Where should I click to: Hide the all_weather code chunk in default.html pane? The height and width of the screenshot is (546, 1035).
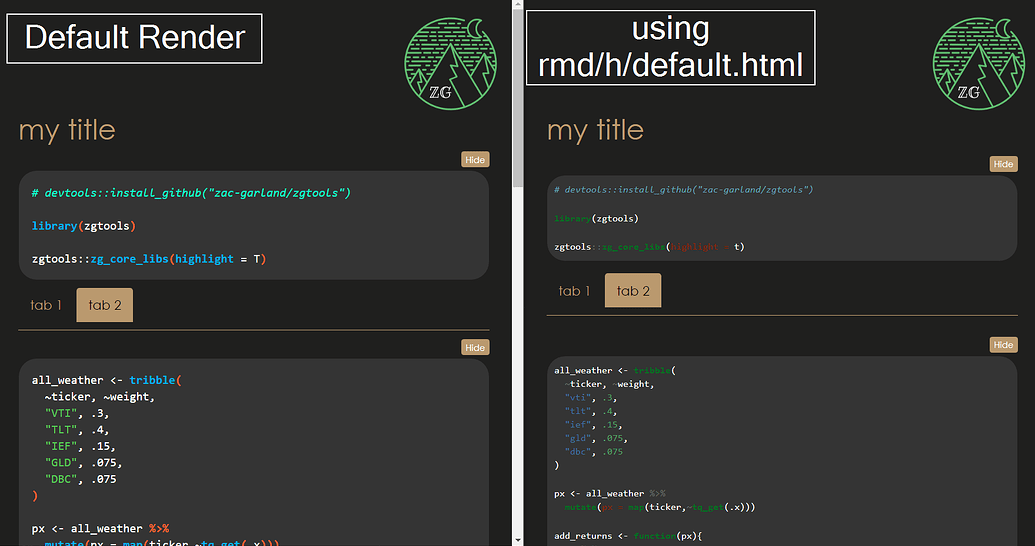click(1003, 345)
